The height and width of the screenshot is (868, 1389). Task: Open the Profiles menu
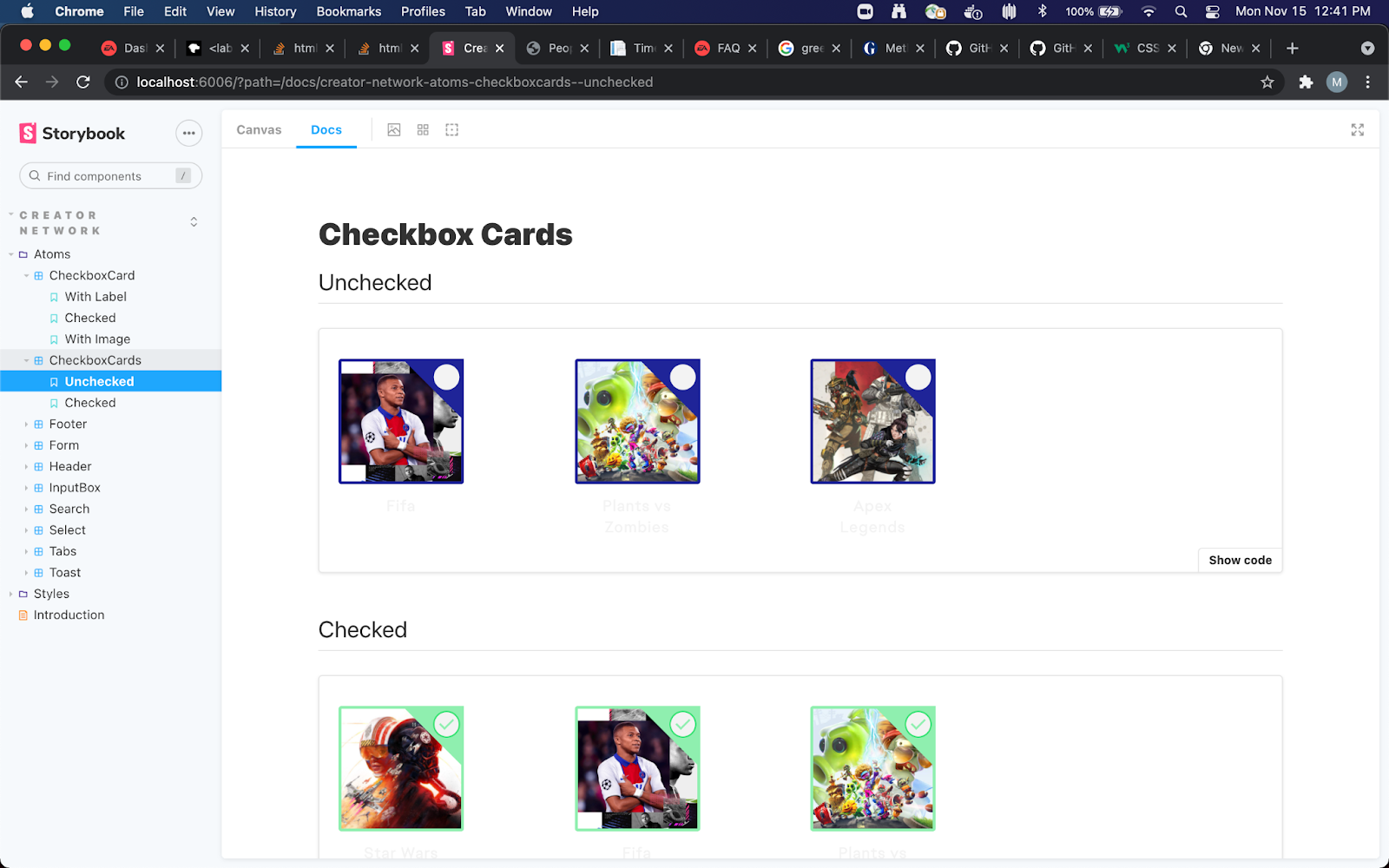(423, 11)
